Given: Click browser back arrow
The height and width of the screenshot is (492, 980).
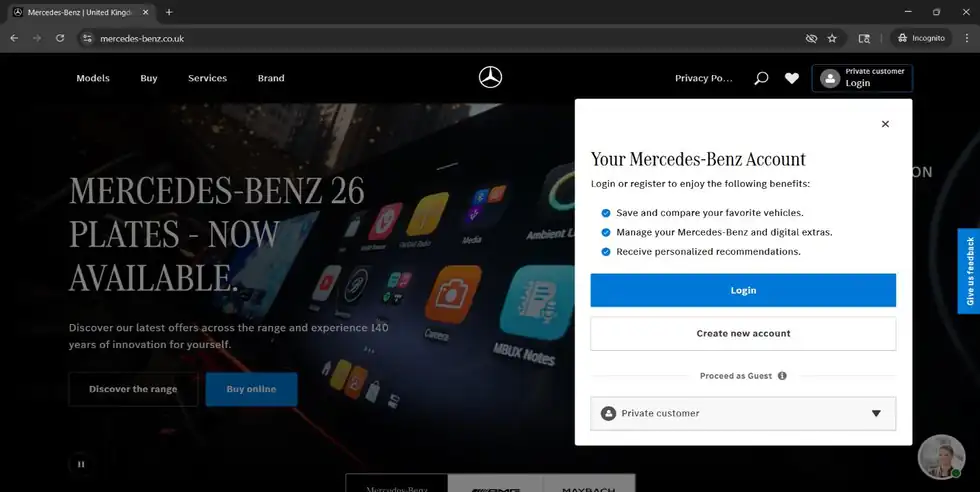Looking at the screenshot, I should 14,38.
